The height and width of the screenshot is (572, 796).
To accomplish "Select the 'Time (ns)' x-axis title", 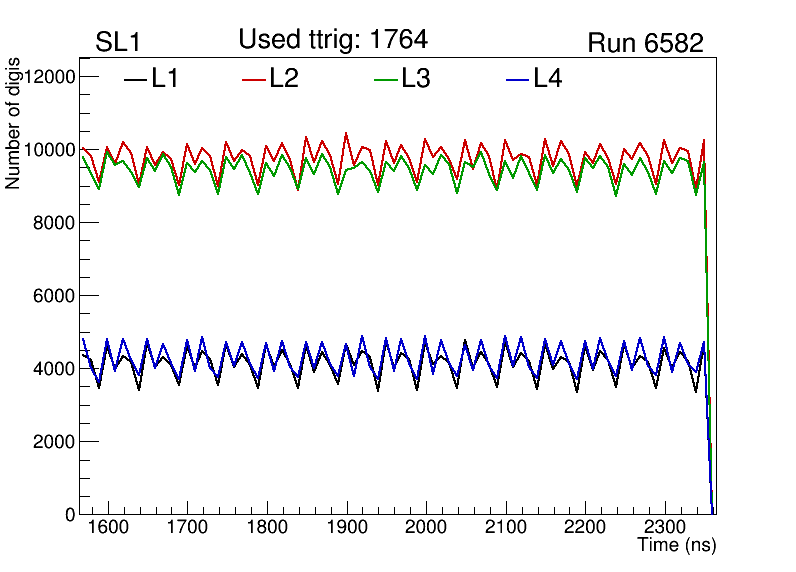I will [677, 546].
